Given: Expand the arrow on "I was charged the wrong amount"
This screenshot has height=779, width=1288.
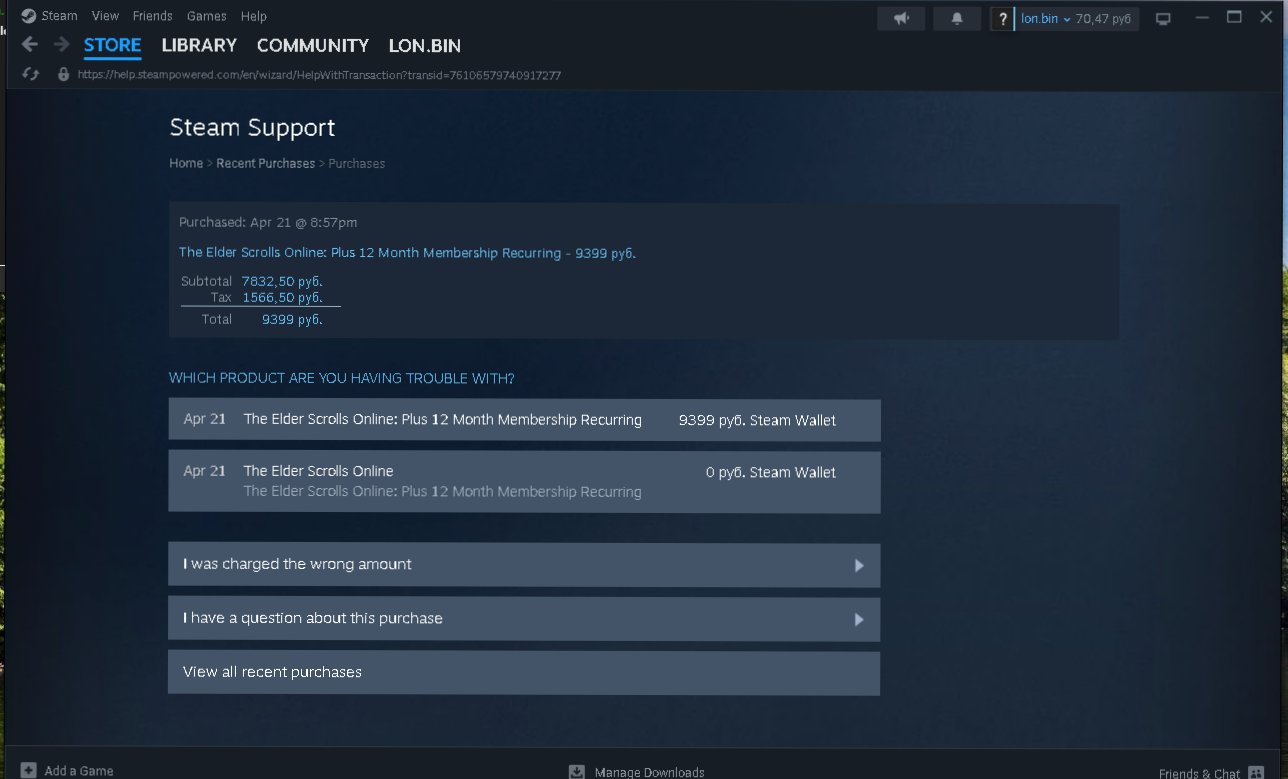Looking at the screenshot, I should pos(859,565).
